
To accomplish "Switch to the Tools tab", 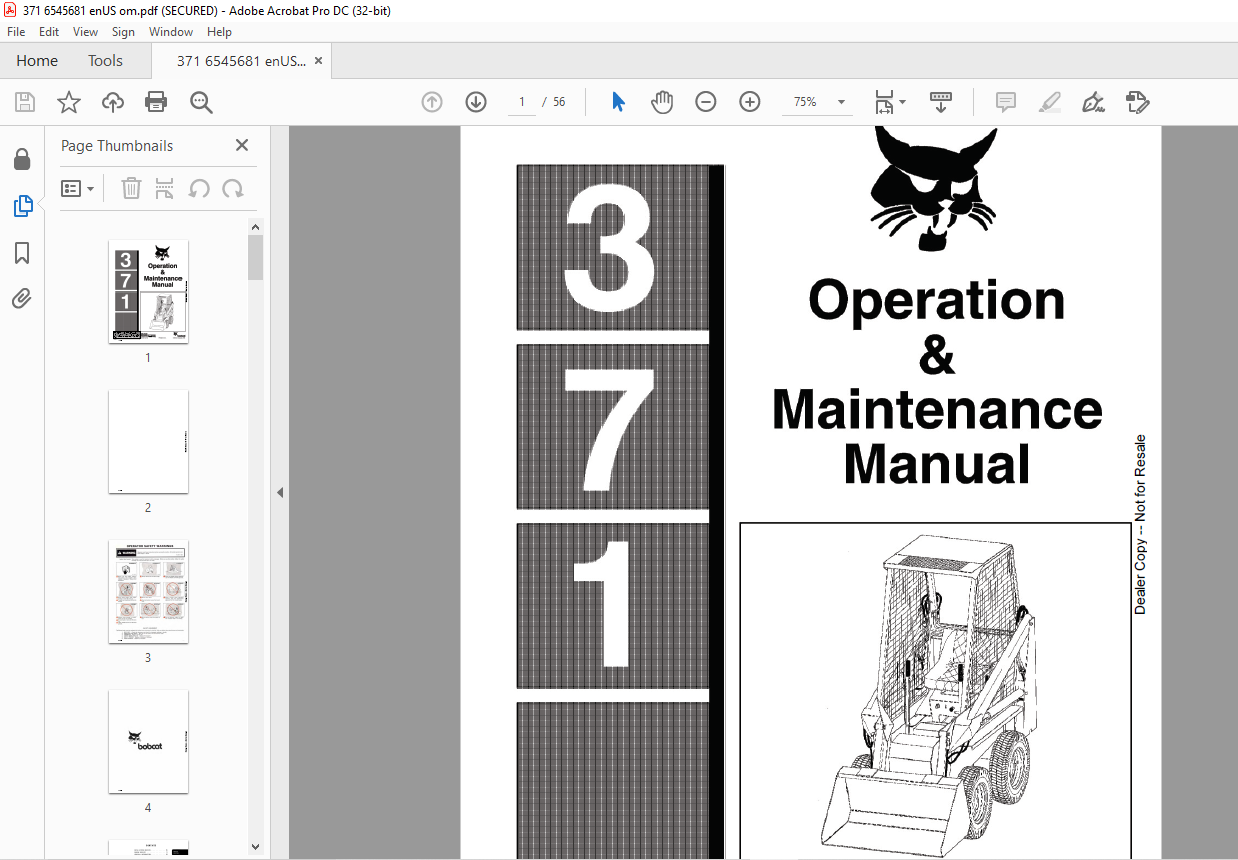I will pos(105,61).
